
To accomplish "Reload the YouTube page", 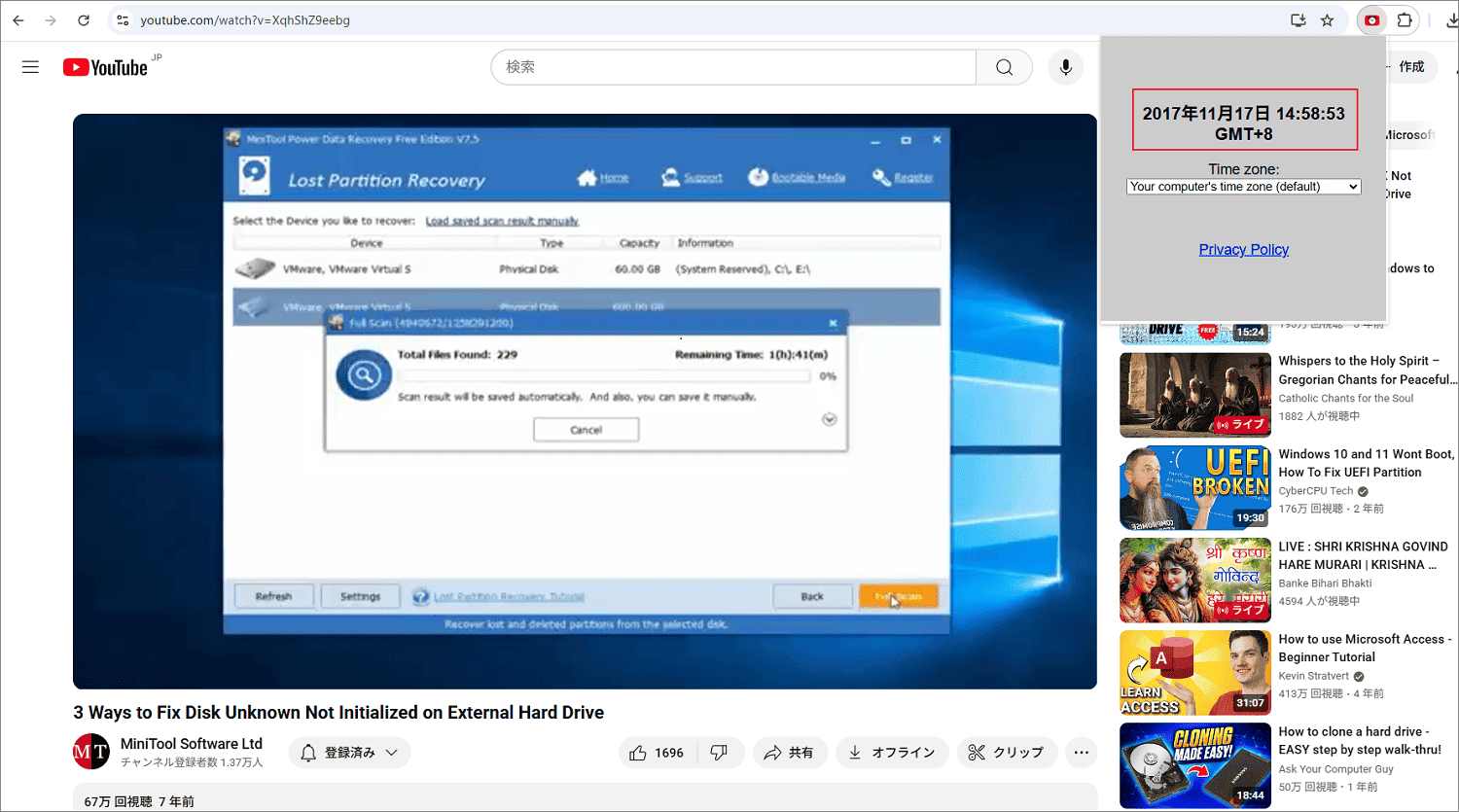I will pyautogui.click(x=84, y=20).
